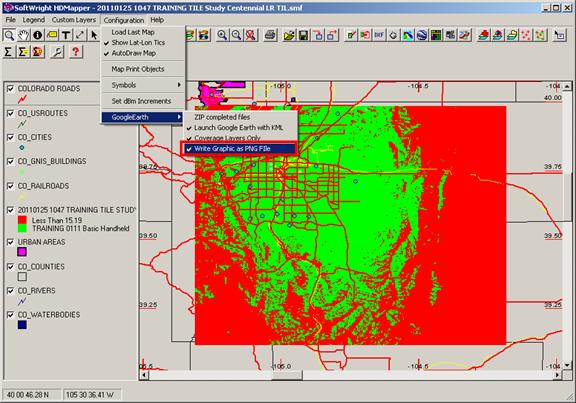Image resolution: width=576 pixels, height=403 pixels.
Task: Open help via red question mark
Action: [75, 52]
